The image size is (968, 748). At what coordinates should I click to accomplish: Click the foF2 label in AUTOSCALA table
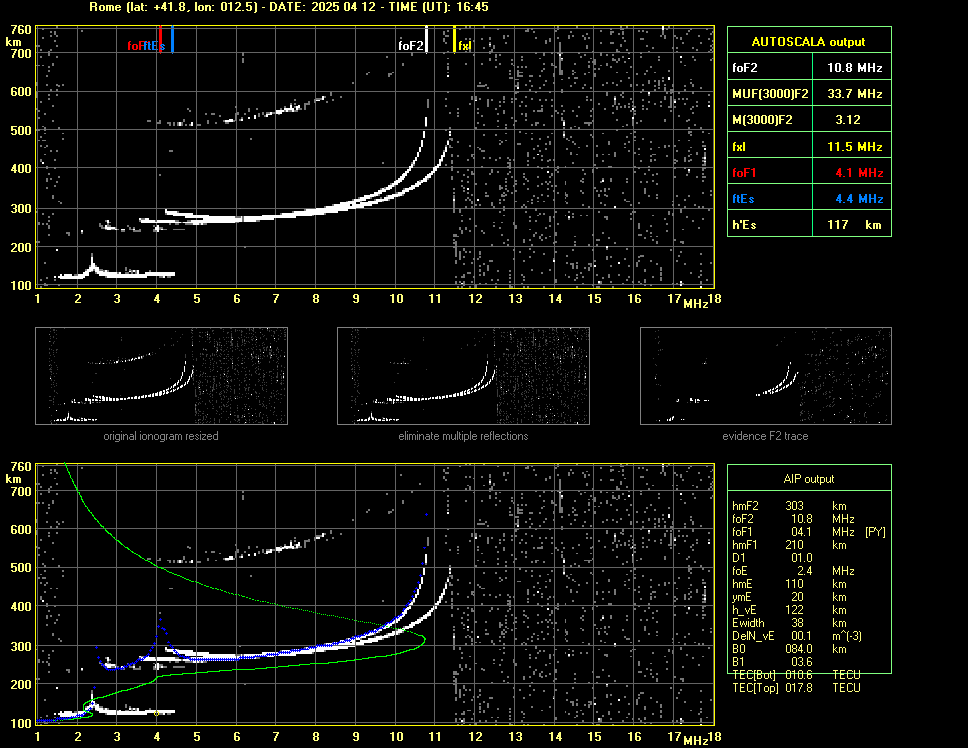click(x=745, y=68)
